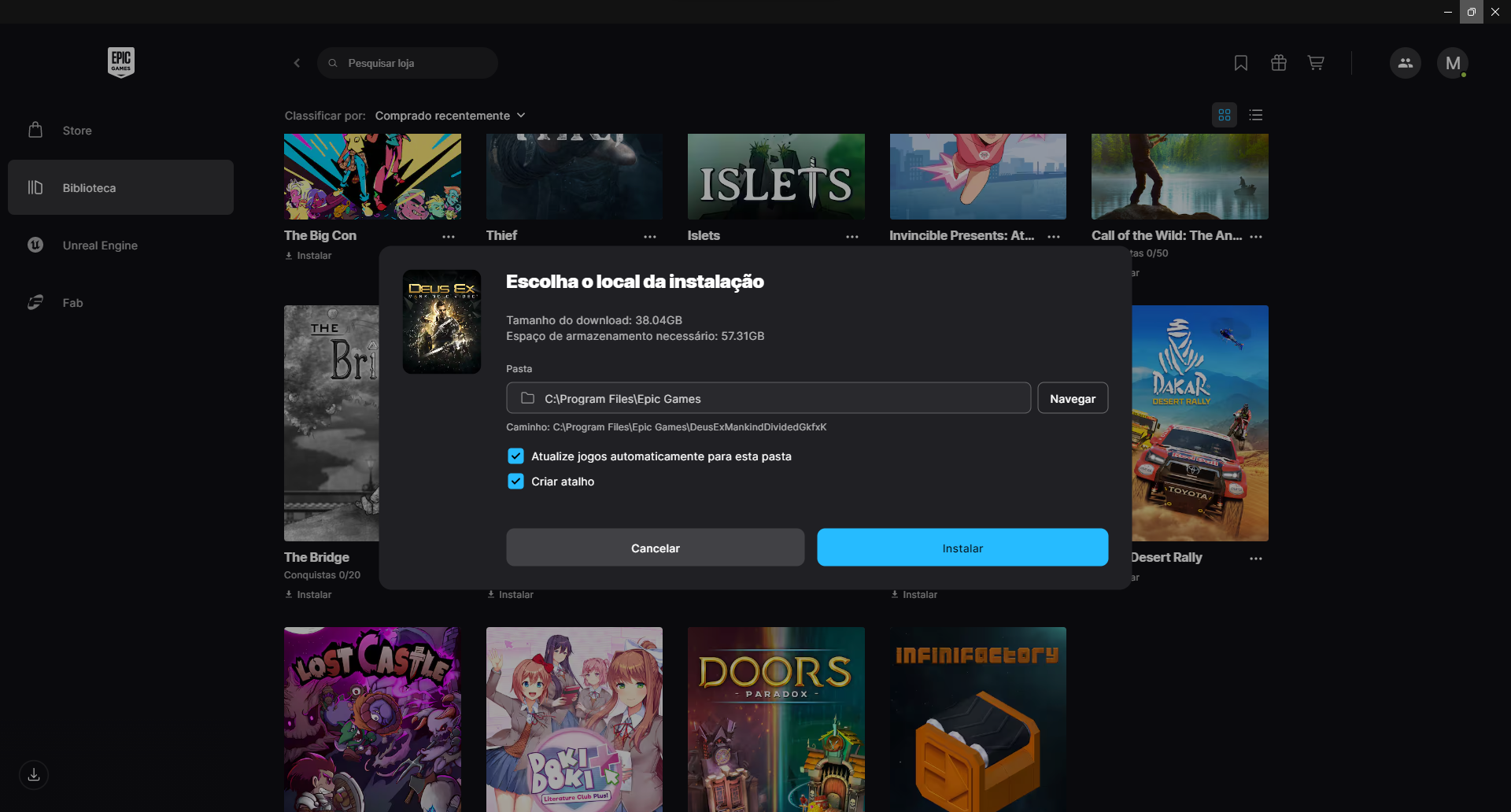The image size is (1511, 812).
Task: Expand the Comprado recentemente sort dropdown
Action: 450,116
